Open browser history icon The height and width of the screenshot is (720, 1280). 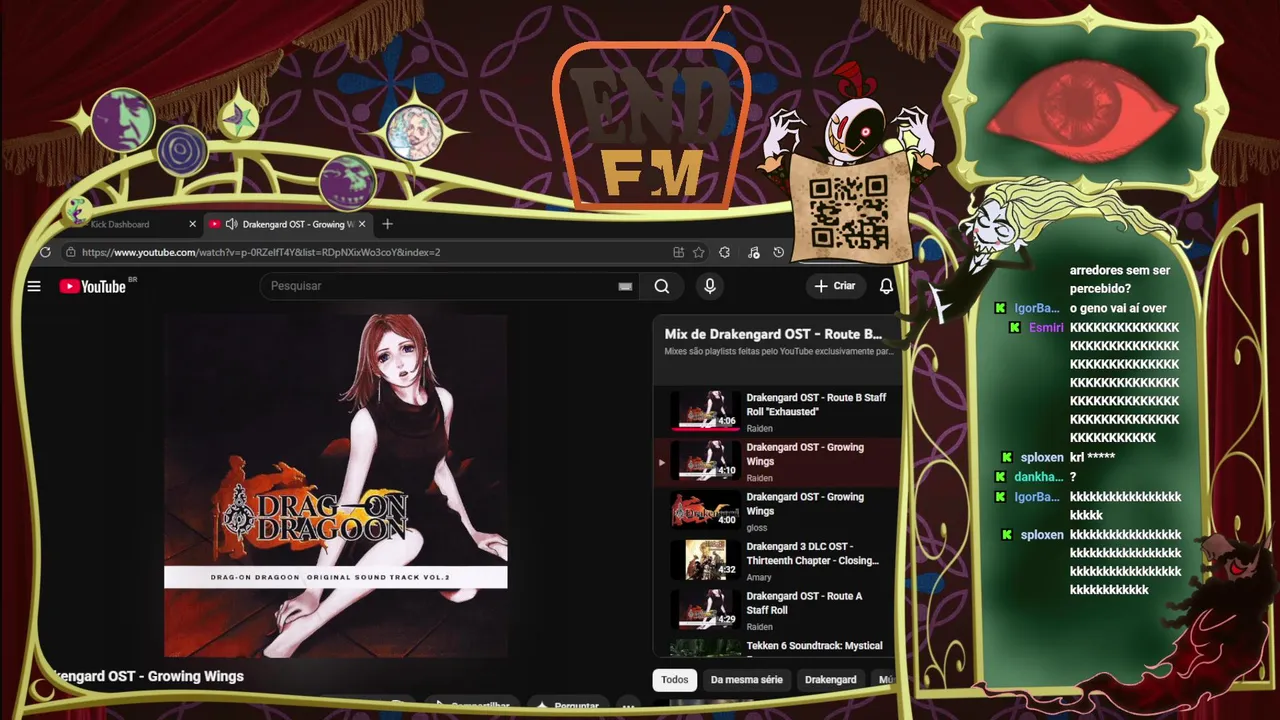coord(779,252)
